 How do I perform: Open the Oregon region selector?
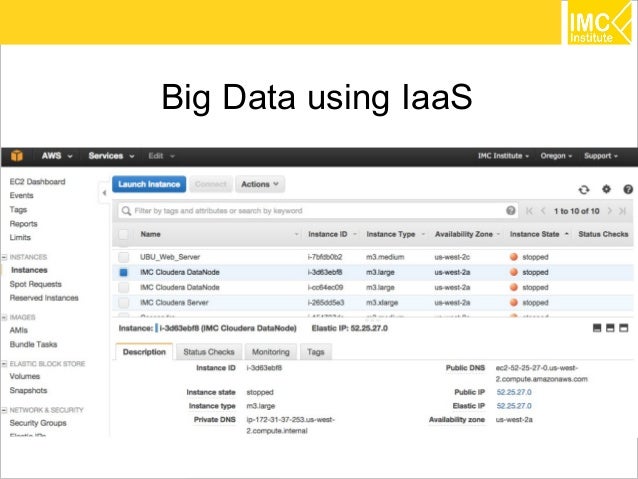(x=556, y=156)
